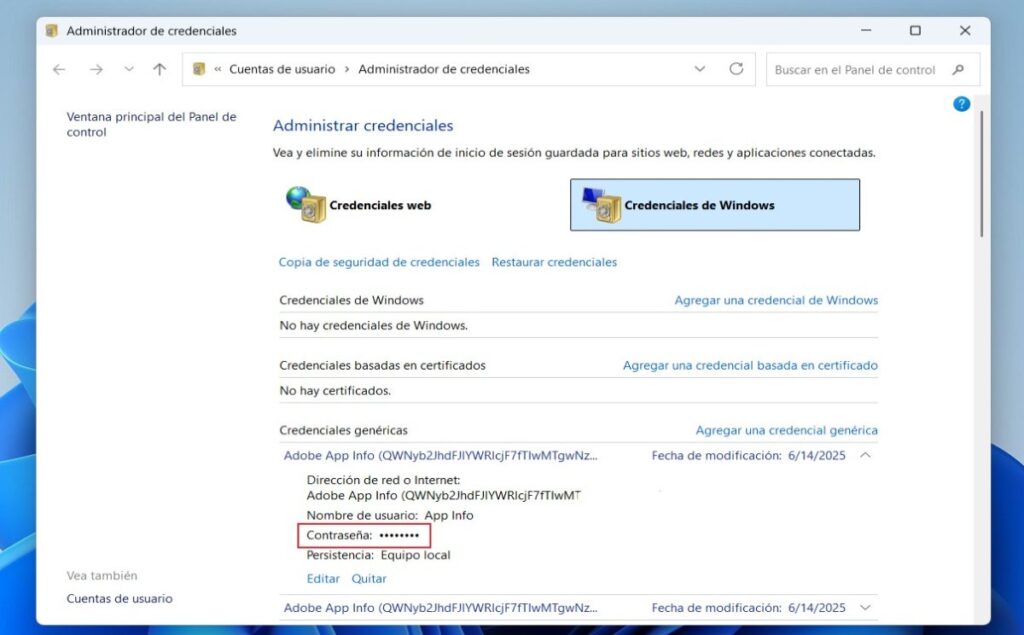The height and width of the screenshot is (635, 1024).
Task: Expand the second Adobe App Info credential
Action: 866,607
